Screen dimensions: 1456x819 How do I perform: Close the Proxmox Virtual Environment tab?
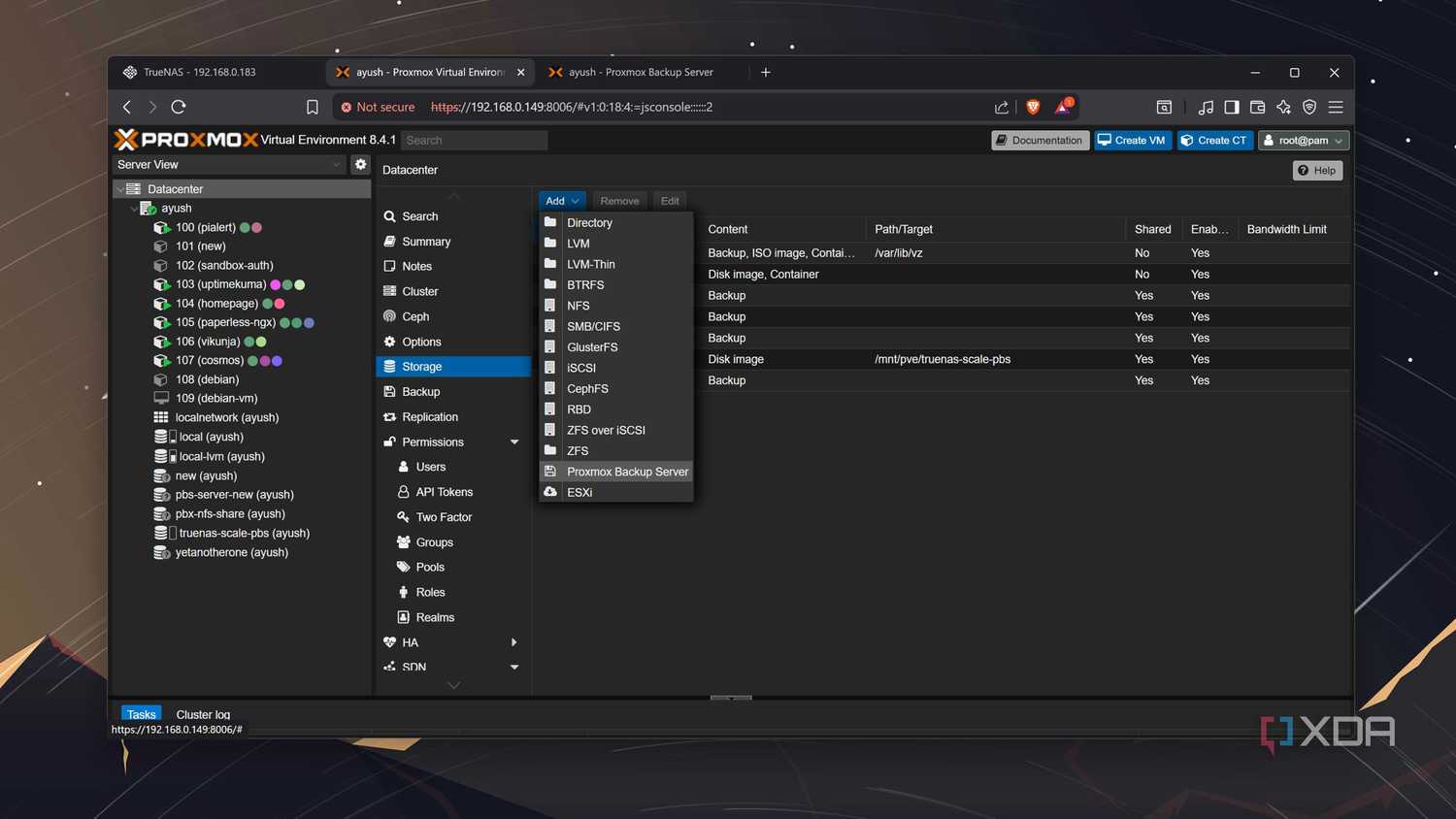tap(521, 72)
